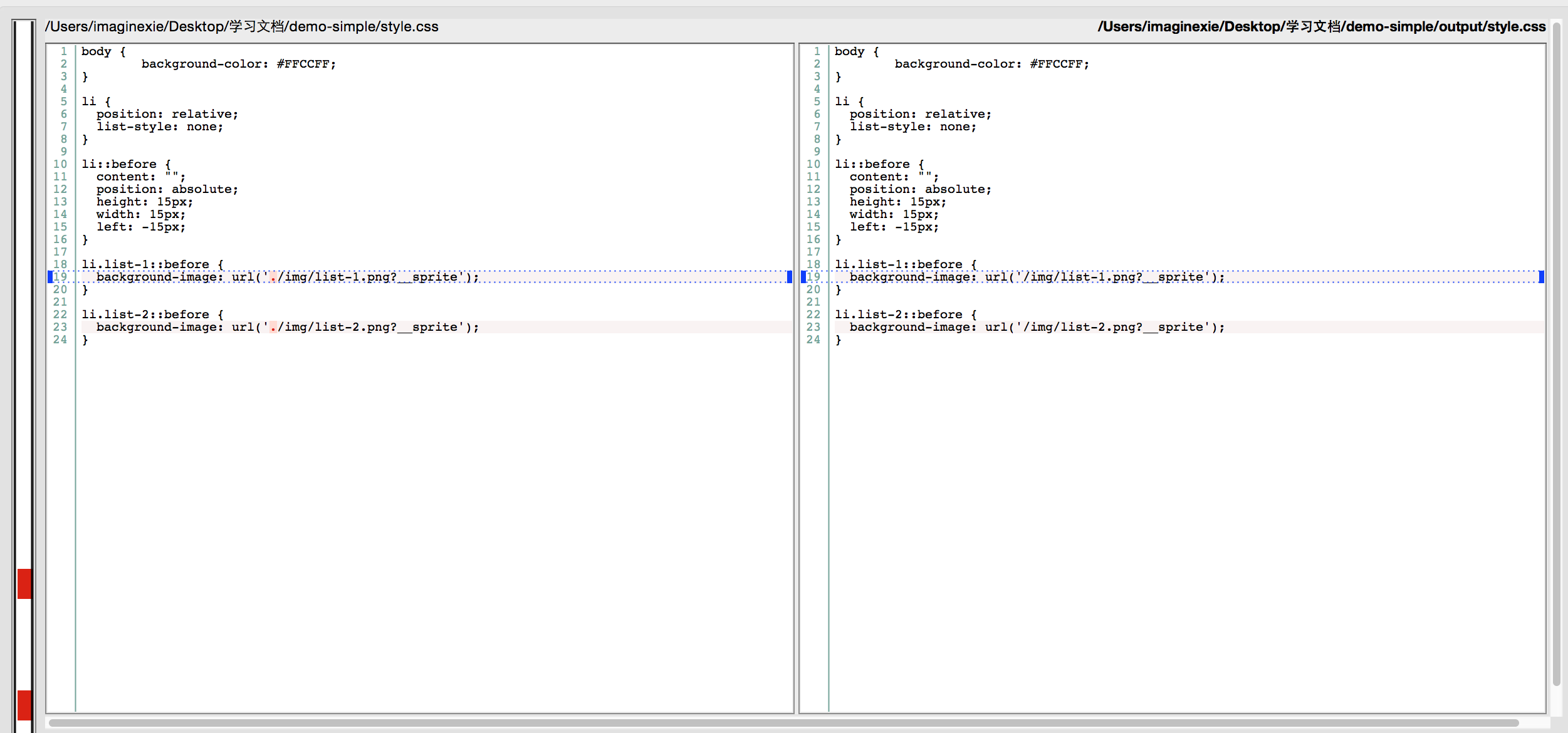Click the lower red block in overview strip
Viewport: 1568px width, 733px height.
click(x=24, y=705)
